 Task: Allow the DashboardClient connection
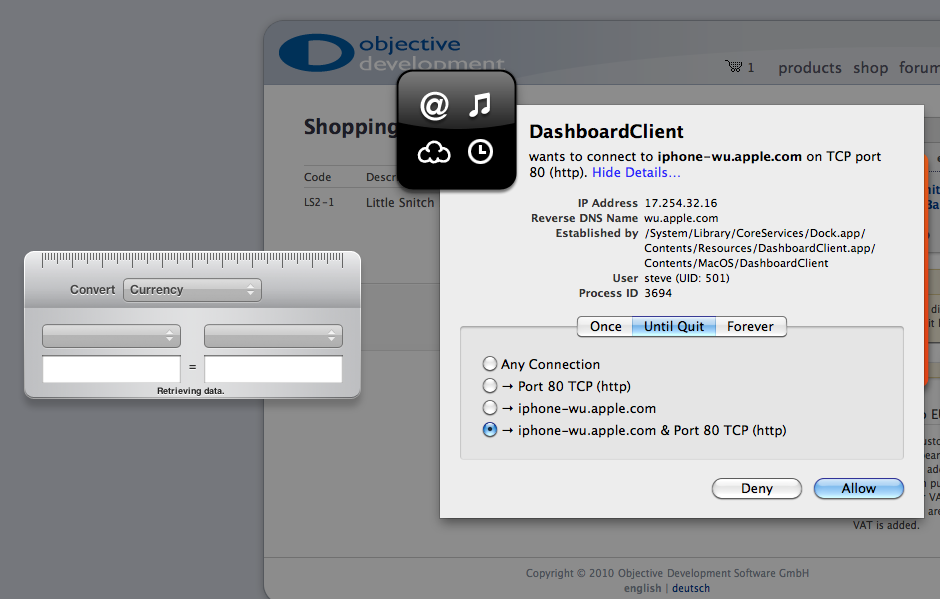coord(858,488)
